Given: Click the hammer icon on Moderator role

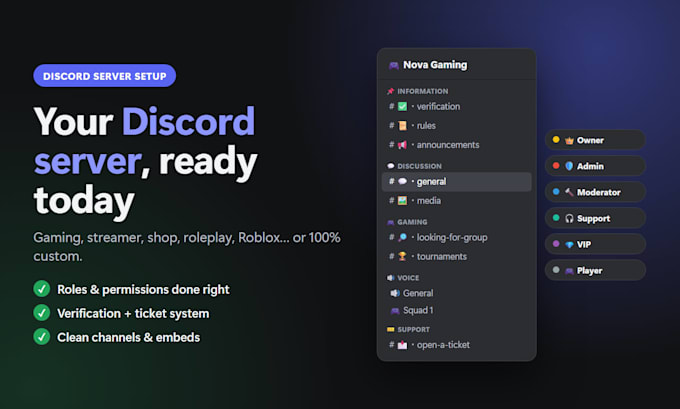Looking at the screenshot, I should [569, 192].
